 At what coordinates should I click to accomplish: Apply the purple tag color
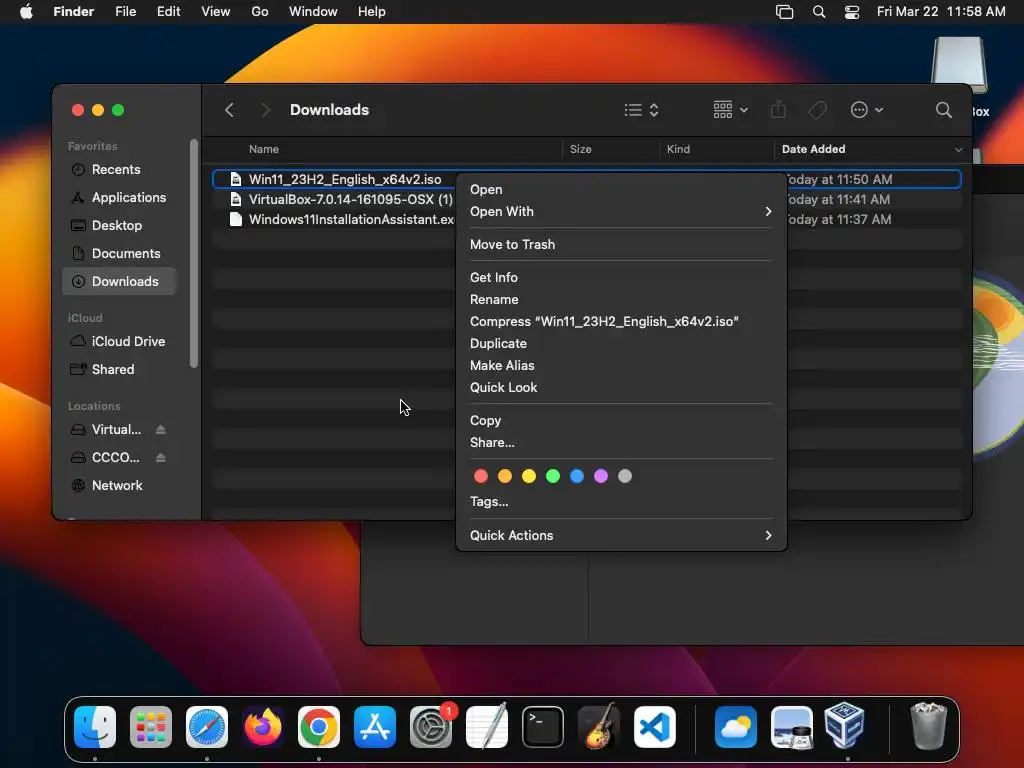point(601,476)
